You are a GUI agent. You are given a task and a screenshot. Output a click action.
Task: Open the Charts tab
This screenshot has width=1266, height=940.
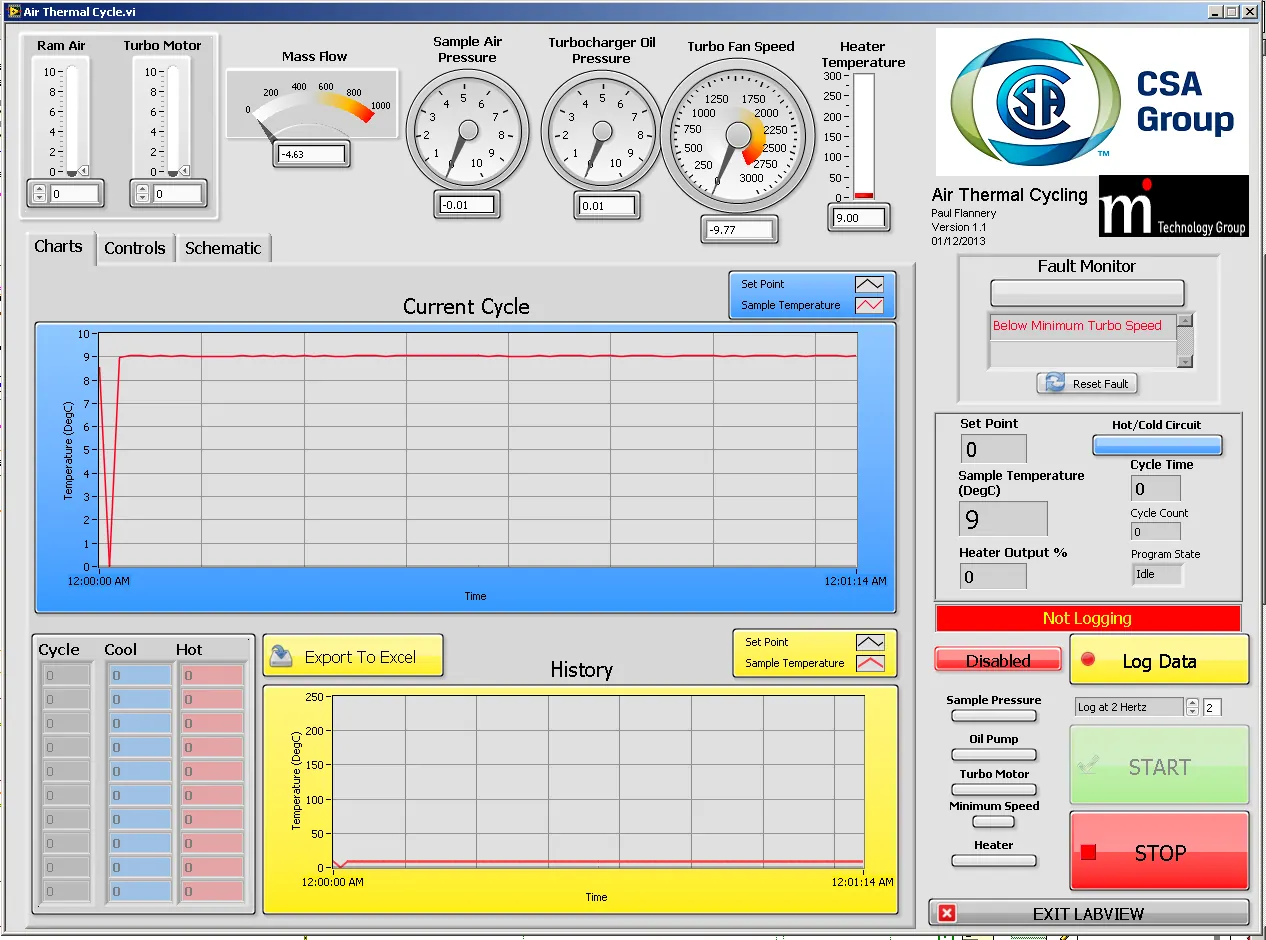(x=59, y=247)
